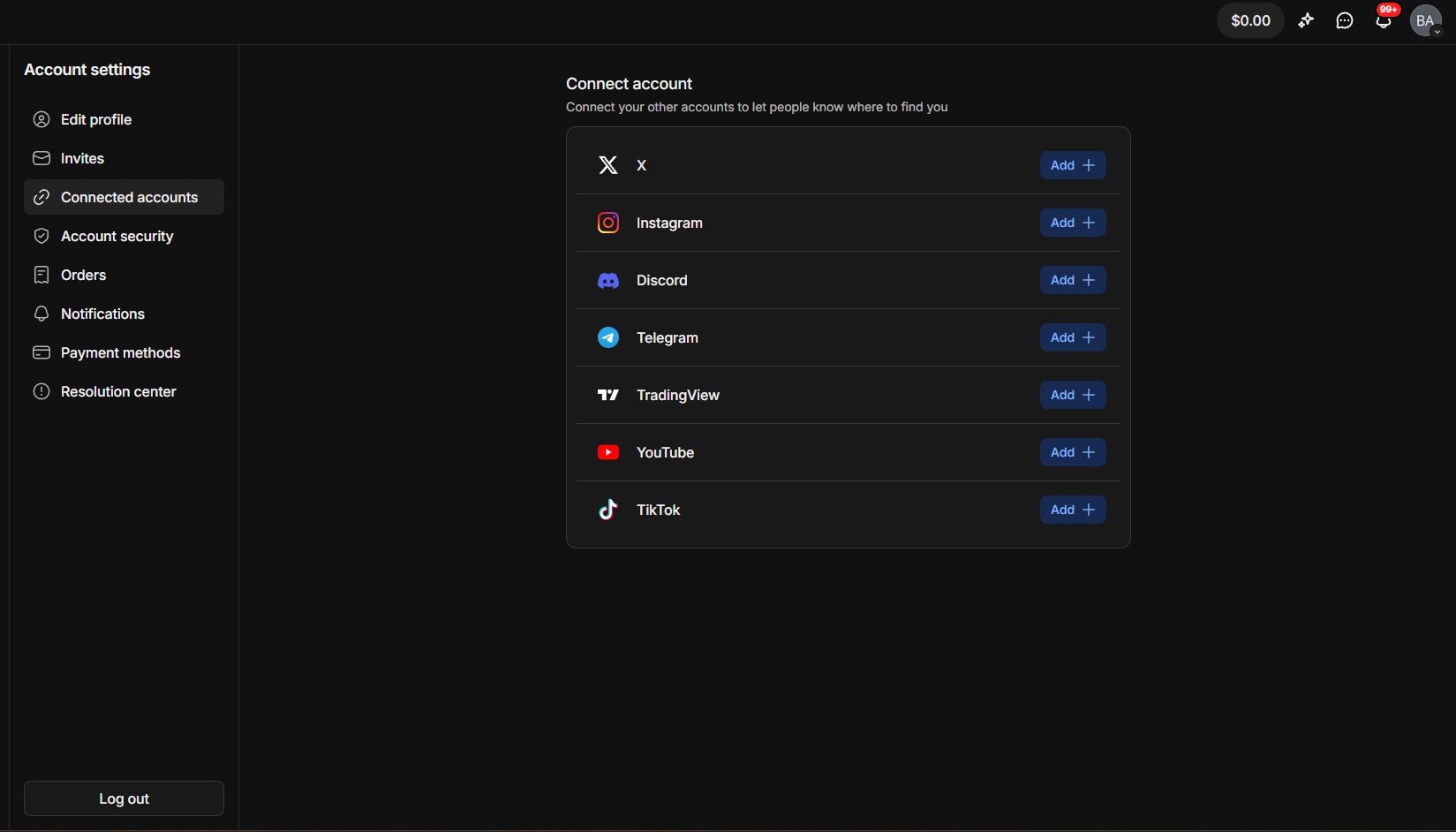Viewport: 1456px width, 832px height.
Task: Add an X account
Action: click(x=1073, y=165)
